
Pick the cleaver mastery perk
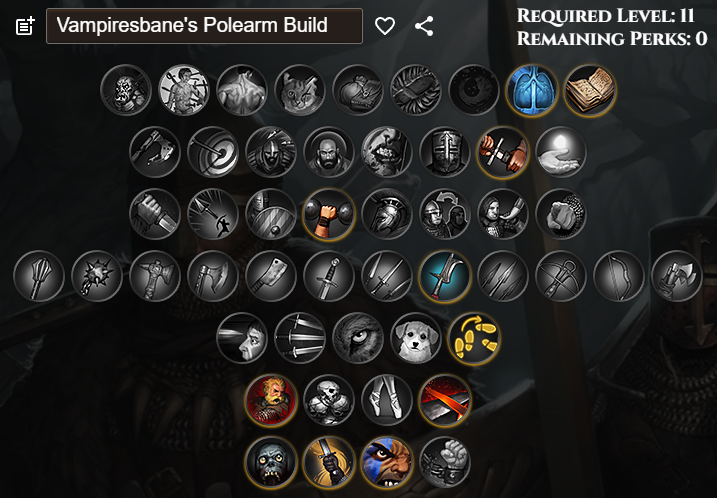coord(271,276)
